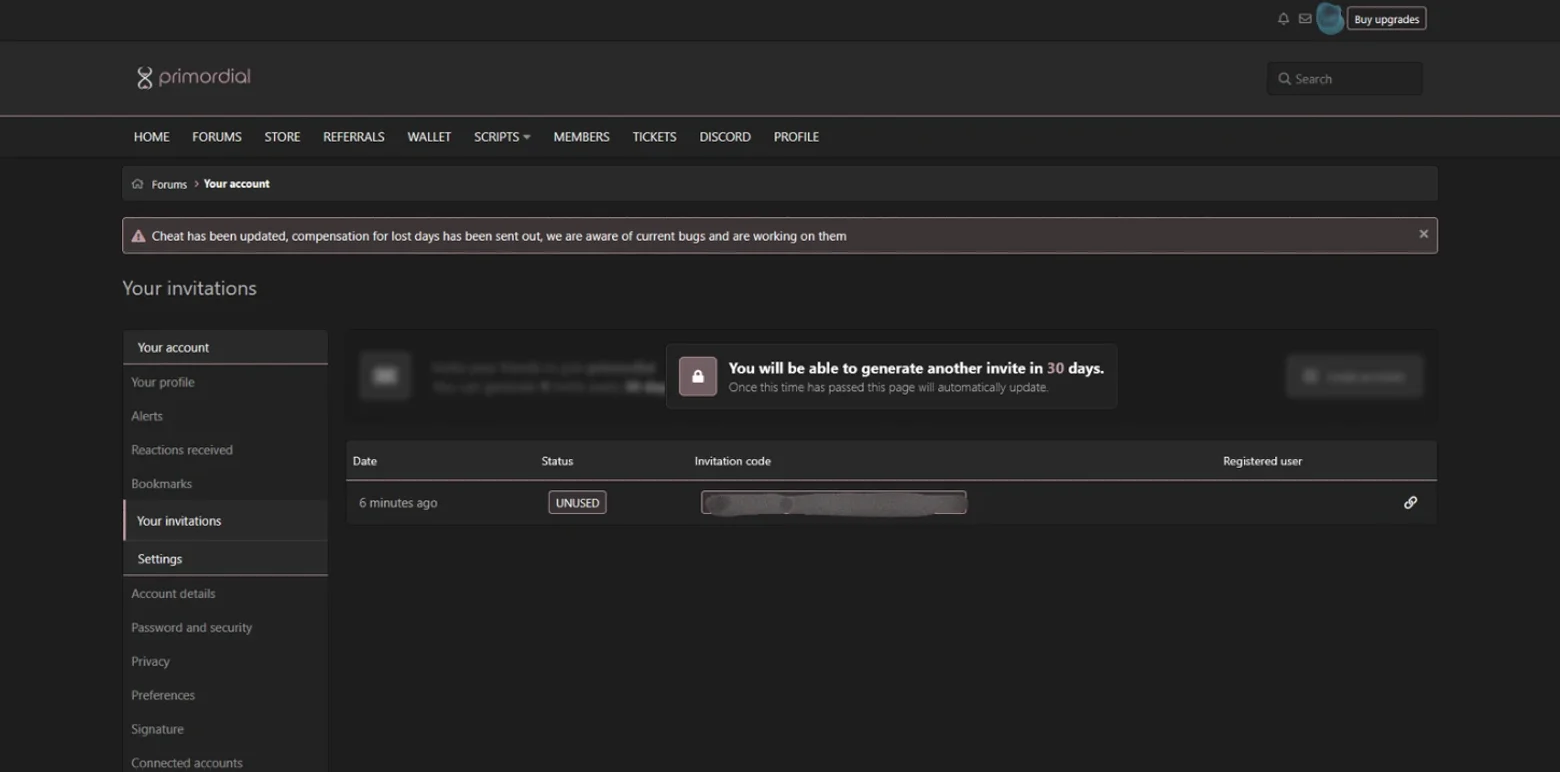Image resolution: width=1560 pixels, height=772 pixels.
Task: Open Password and security settings
Action: pyautogui.click(x=225, y=628)
